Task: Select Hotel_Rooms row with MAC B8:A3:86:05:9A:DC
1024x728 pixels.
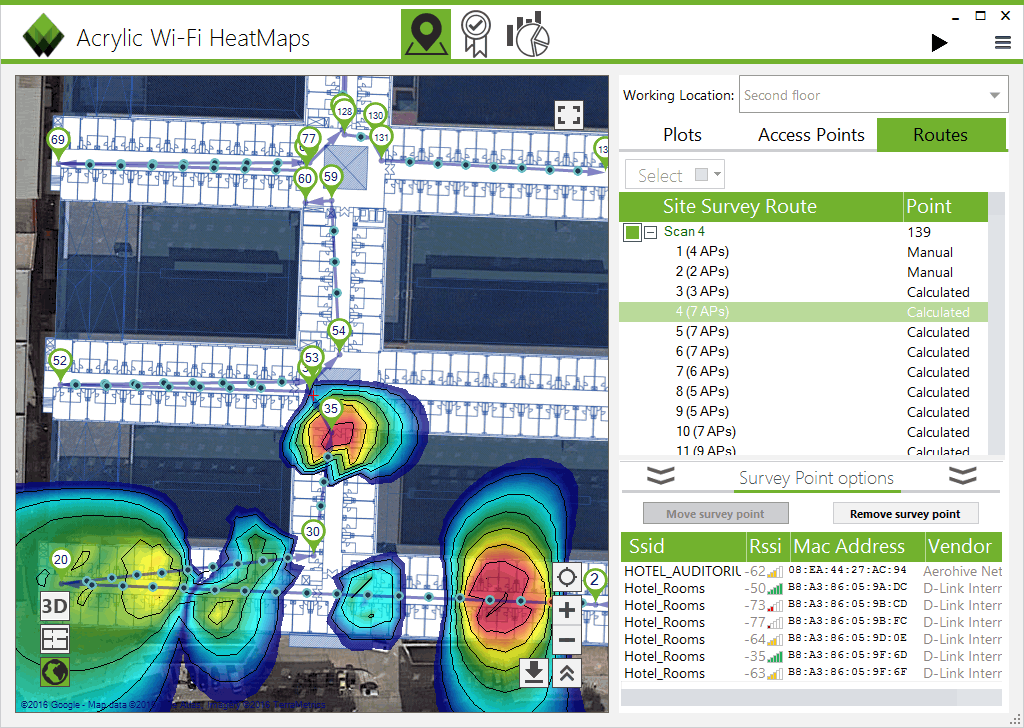Action: click(x=812, y=588)
